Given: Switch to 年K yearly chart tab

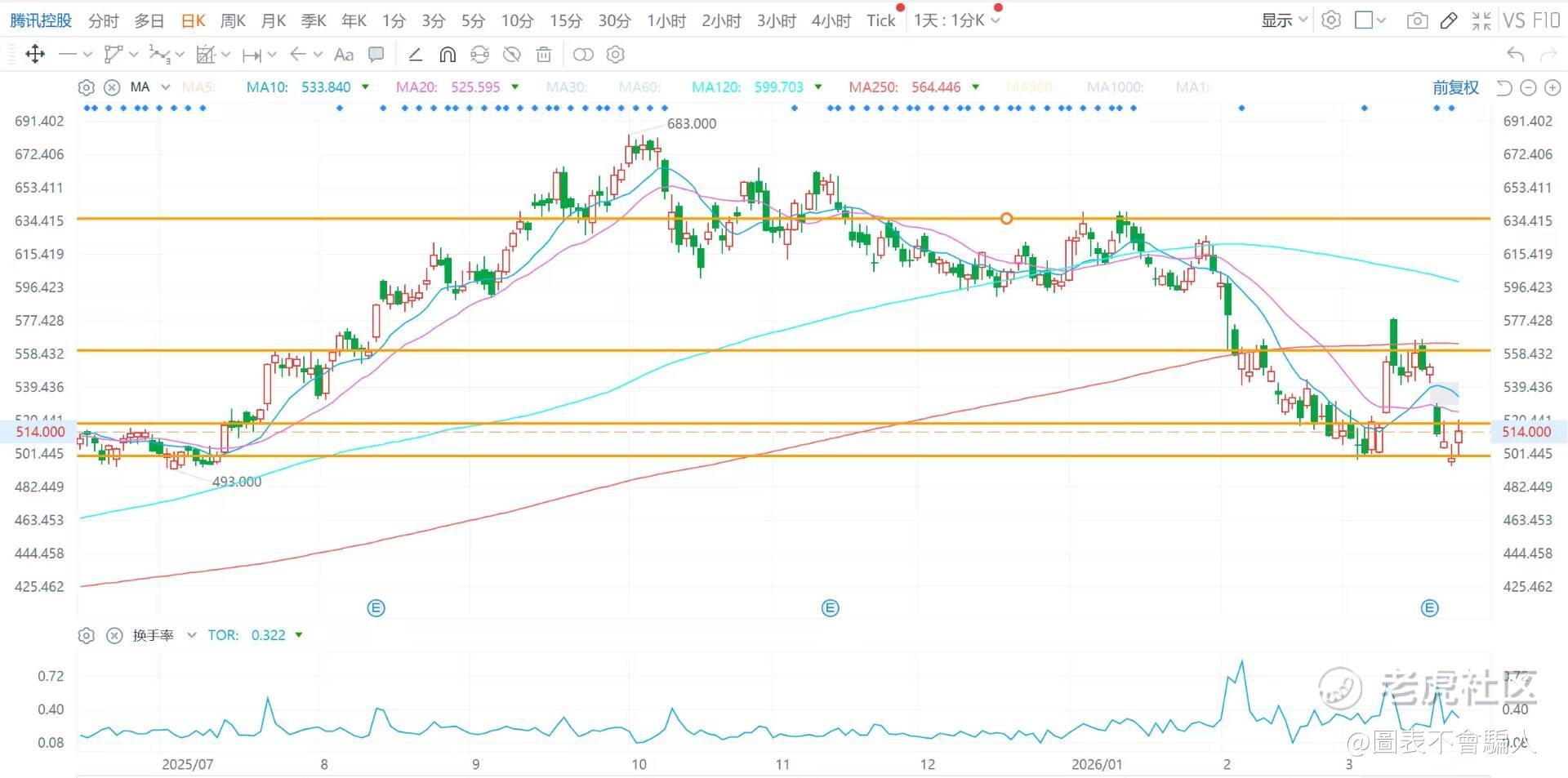Looking at the screenshot, I should (x=354, y=20).
